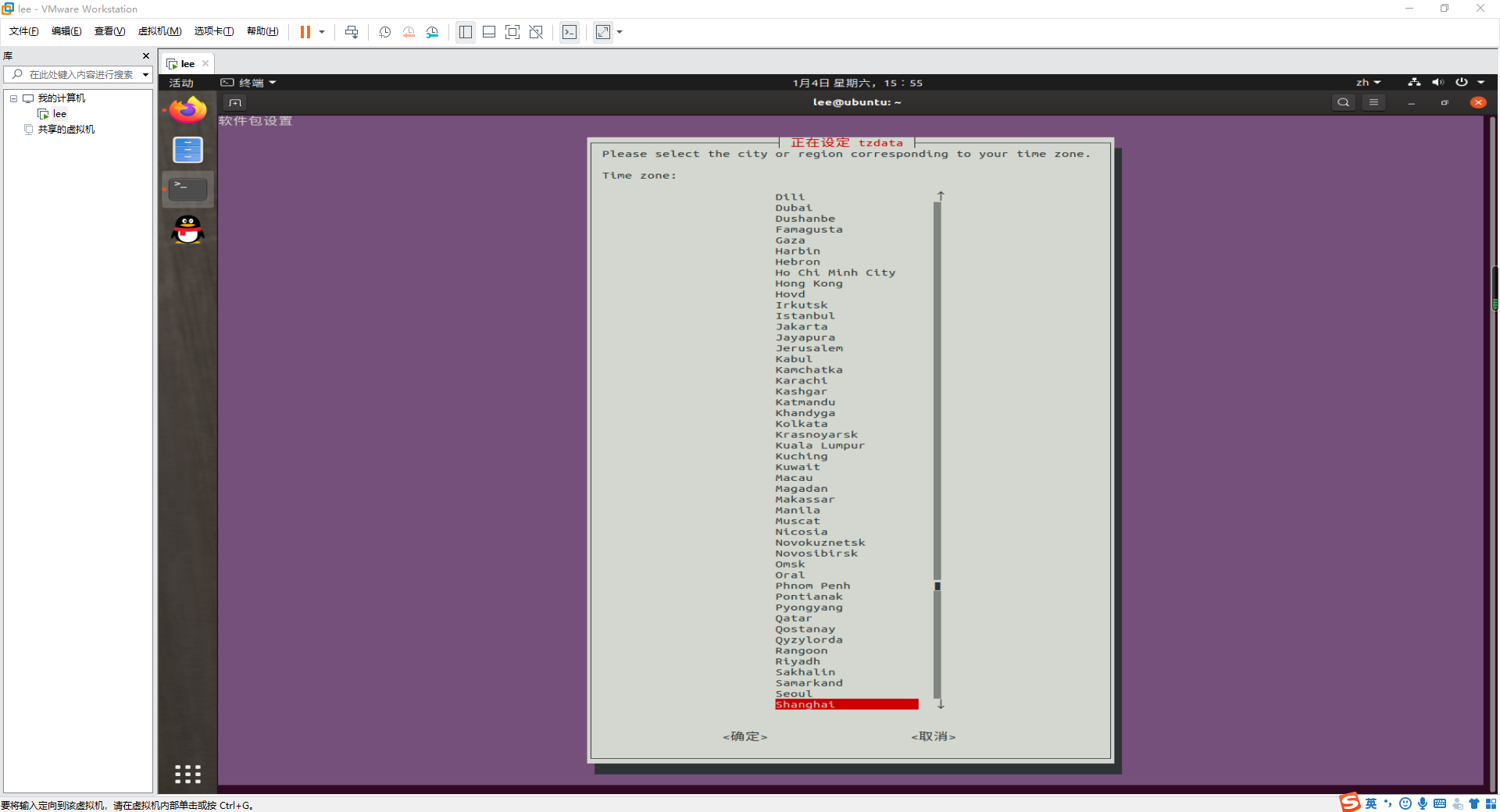
Task: Show applications grid in the dock
Action: click(x=187, y=774)
